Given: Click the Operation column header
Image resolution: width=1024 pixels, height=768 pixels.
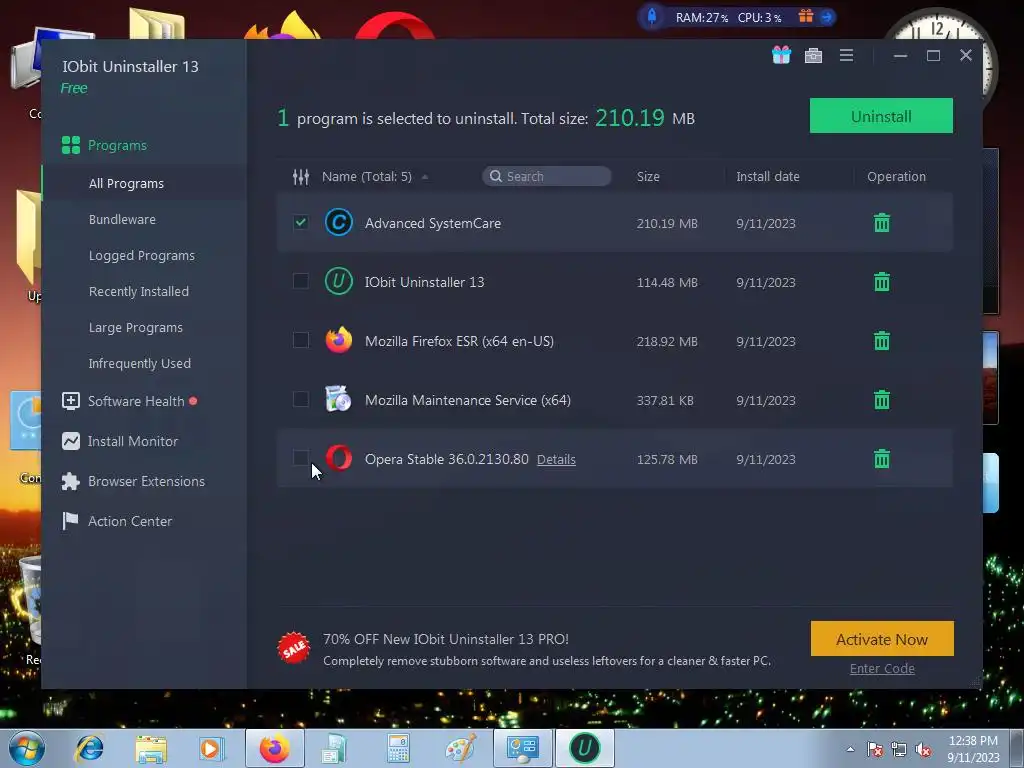Looking at the screenshot, I should 896,176.
